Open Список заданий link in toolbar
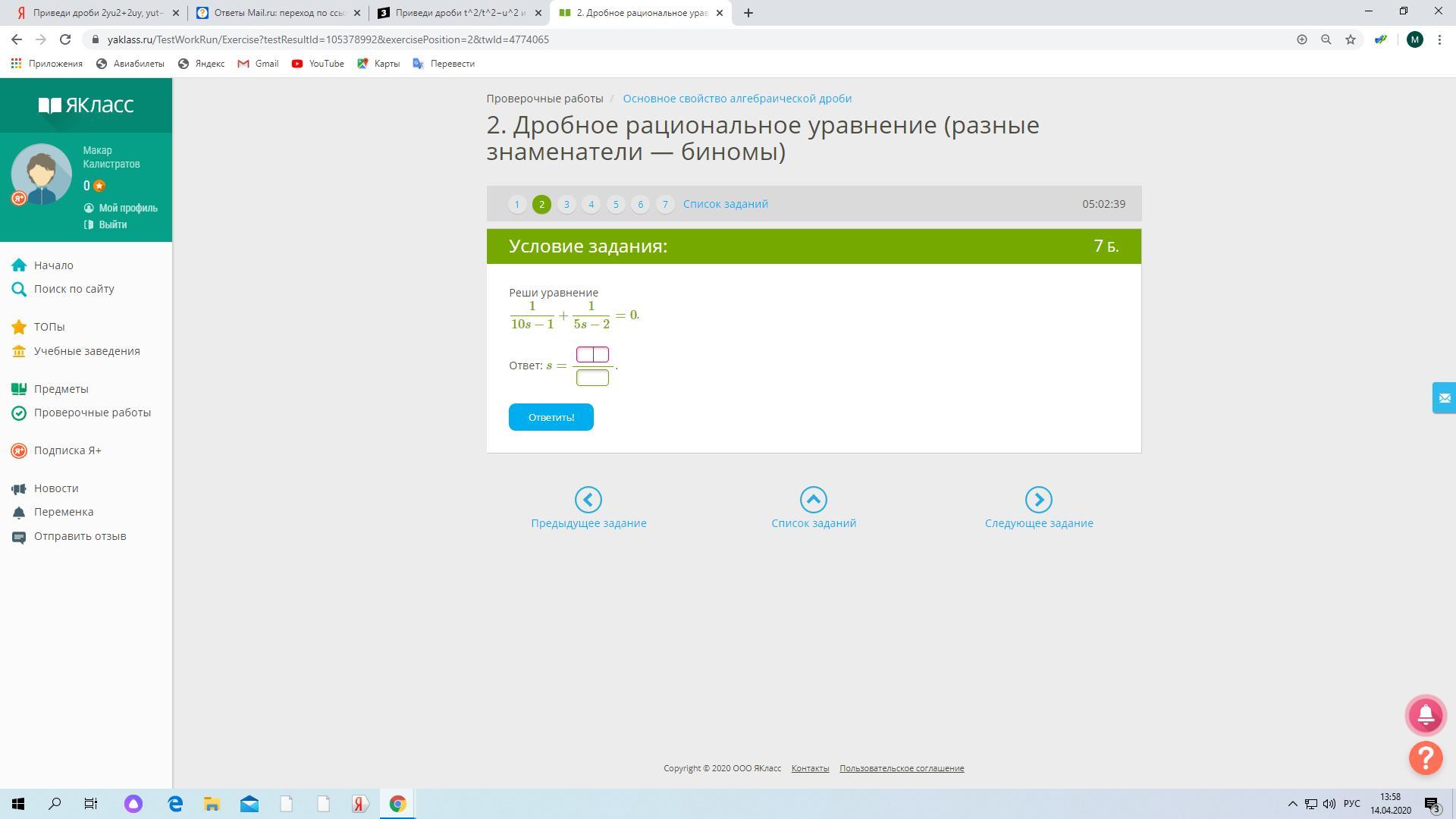This screenshot has width=1456, height=819. pyautogui.click(x=725, y=204)
